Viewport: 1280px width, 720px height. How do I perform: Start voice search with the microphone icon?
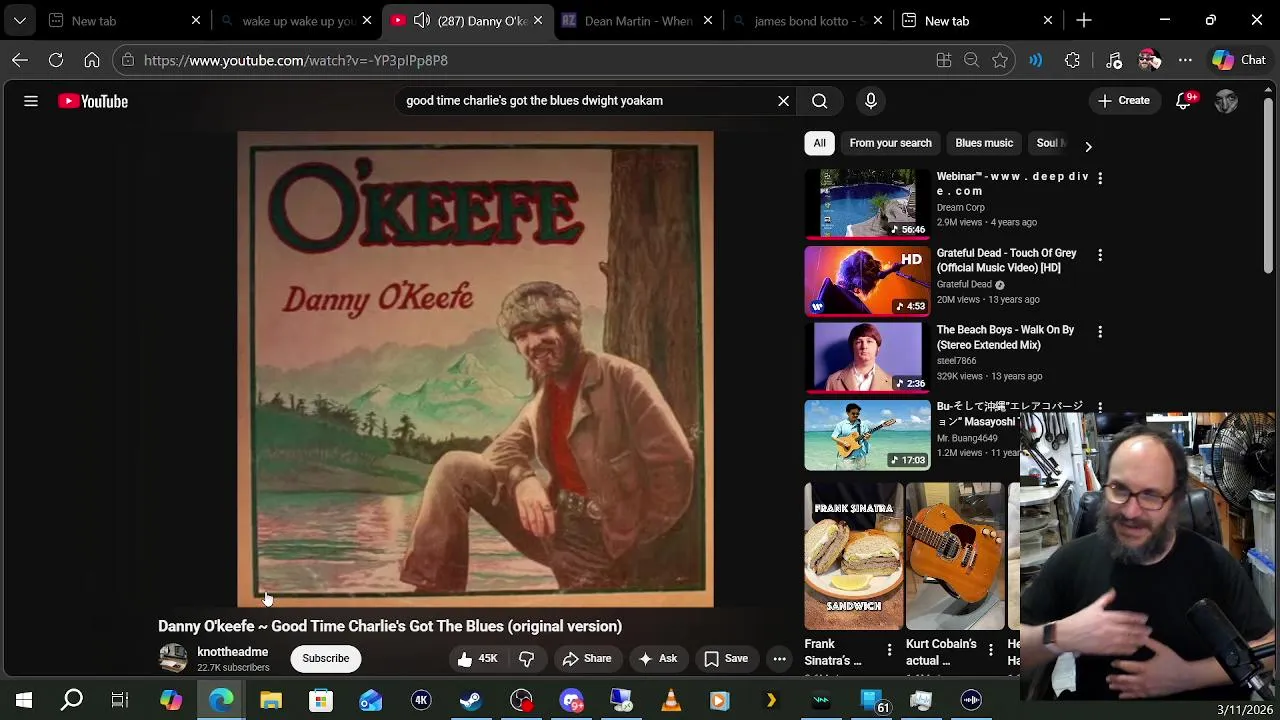[x=871, y=101]
